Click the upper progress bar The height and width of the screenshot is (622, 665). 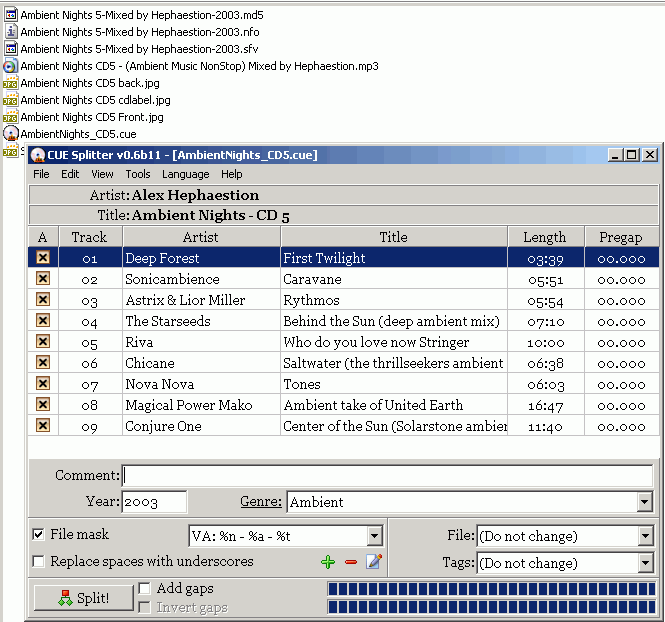coord(492,589)
